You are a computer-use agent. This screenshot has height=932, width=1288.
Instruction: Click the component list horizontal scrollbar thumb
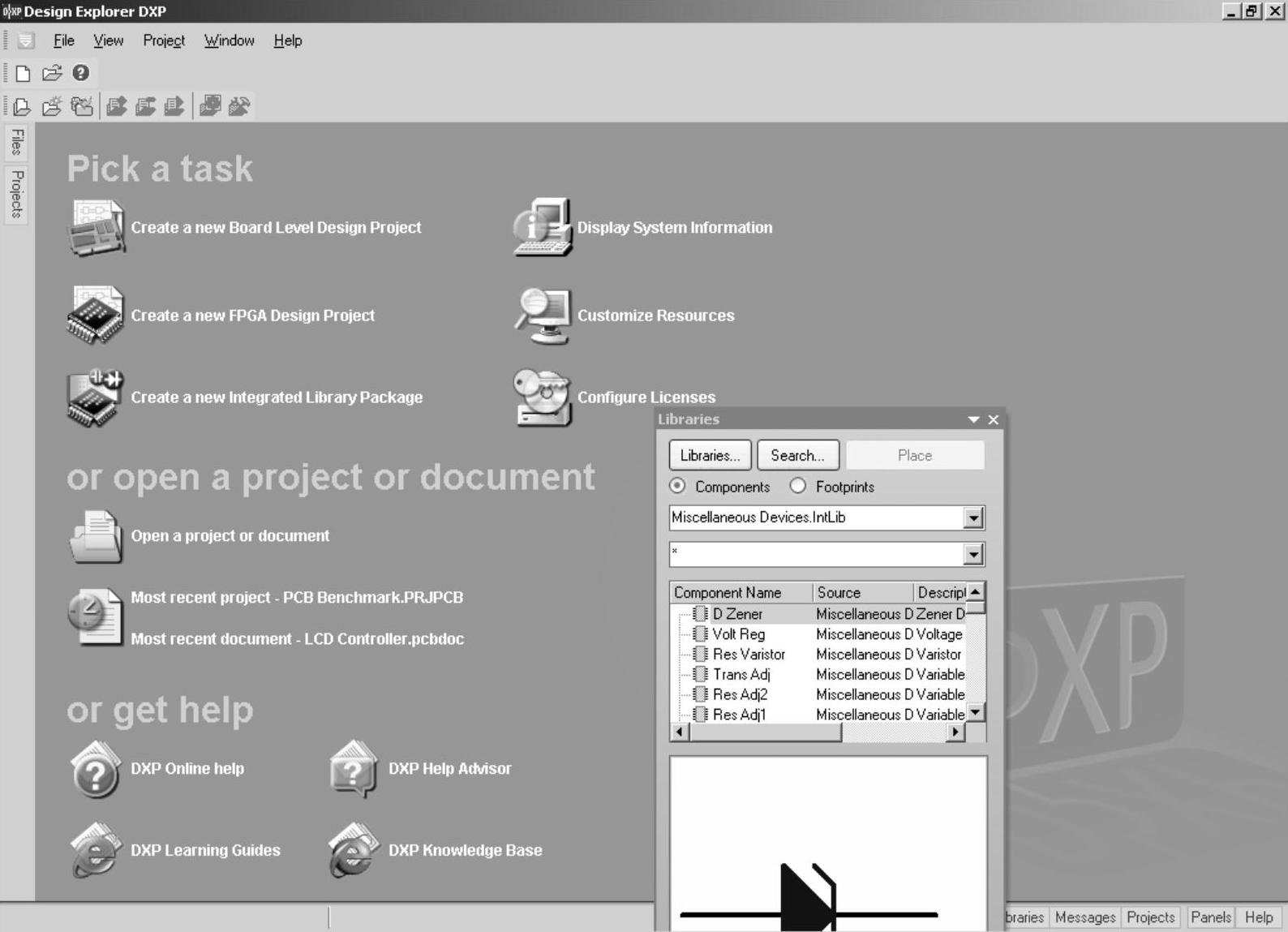click(766, 732)
